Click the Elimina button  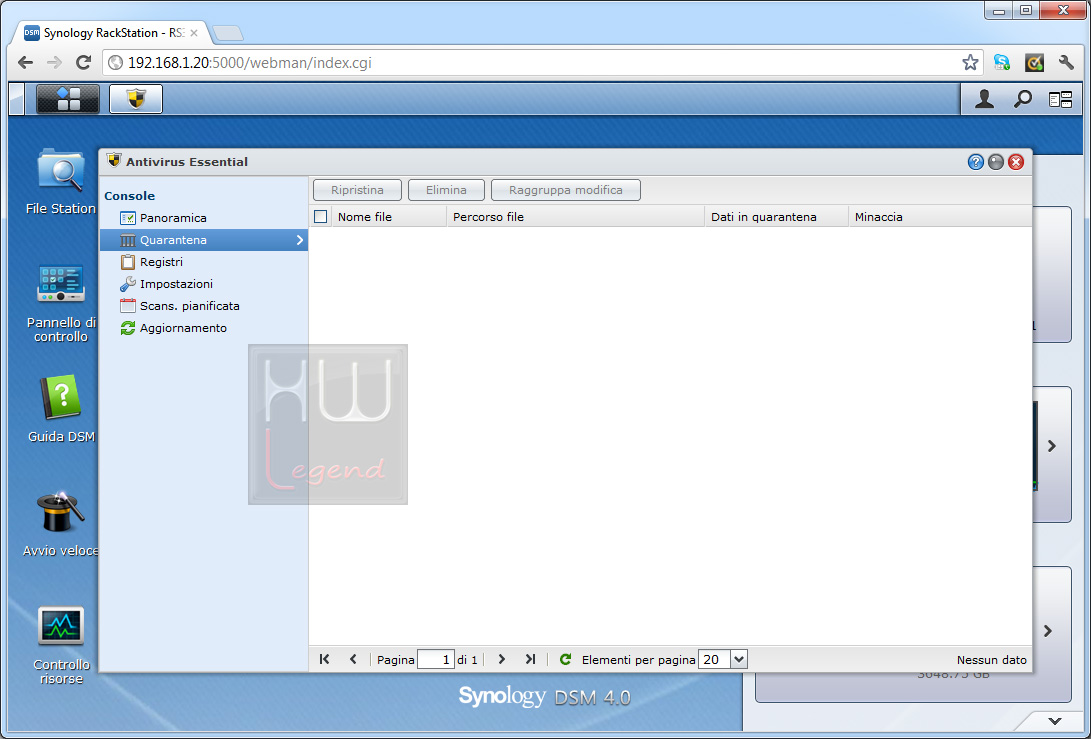[446, 190]
